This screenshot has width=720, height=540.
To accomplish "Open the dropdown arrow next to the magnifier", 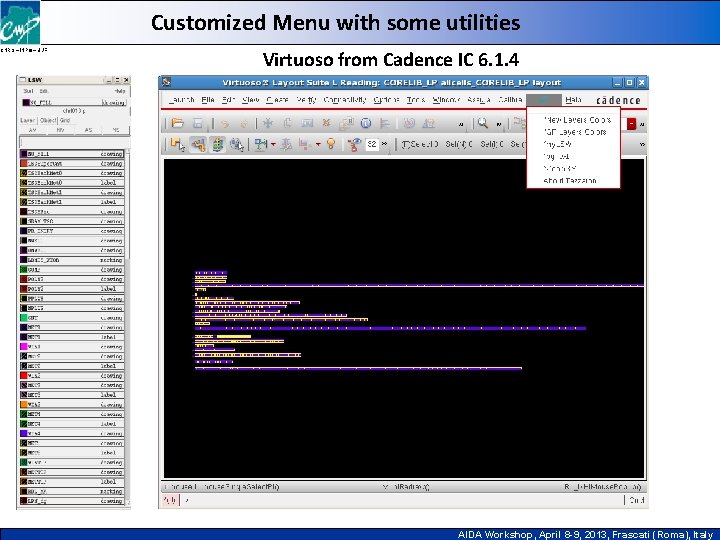I will coord(498,124).
